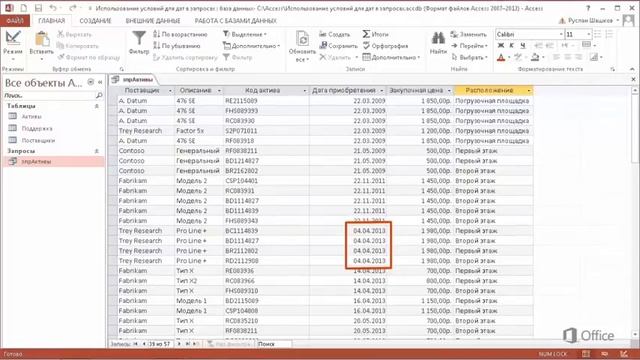Screen dimensions: 640x360
Task: Click the 1 200,00р. price cell
Action: [x=420, y=131]
